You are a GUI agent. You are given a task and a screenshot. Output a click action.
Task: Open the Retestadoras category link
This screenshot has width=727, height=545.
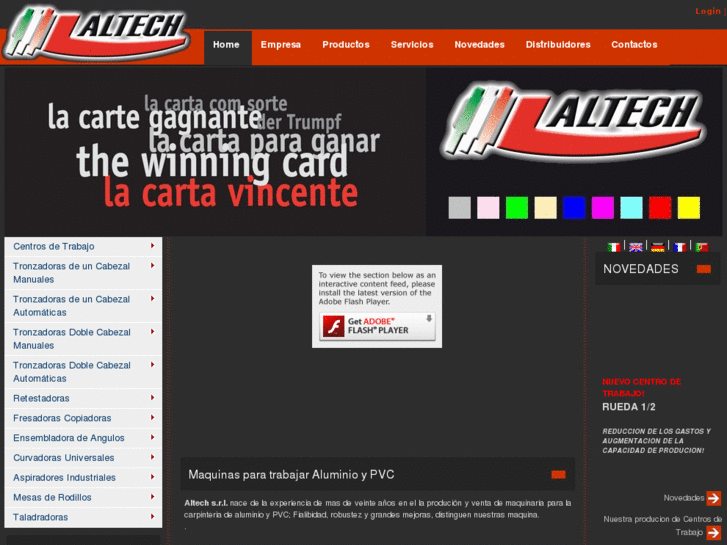(41, 398)
